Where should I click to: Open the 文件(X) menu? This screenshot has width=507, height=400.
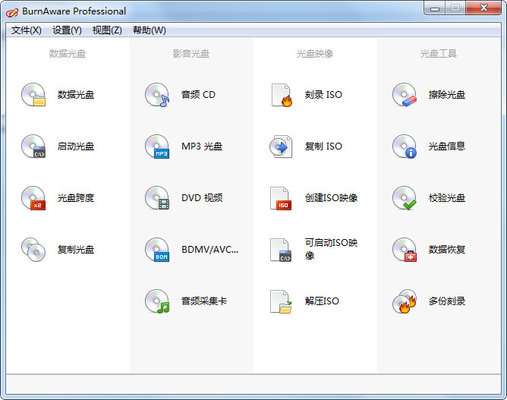click(26, 30)
